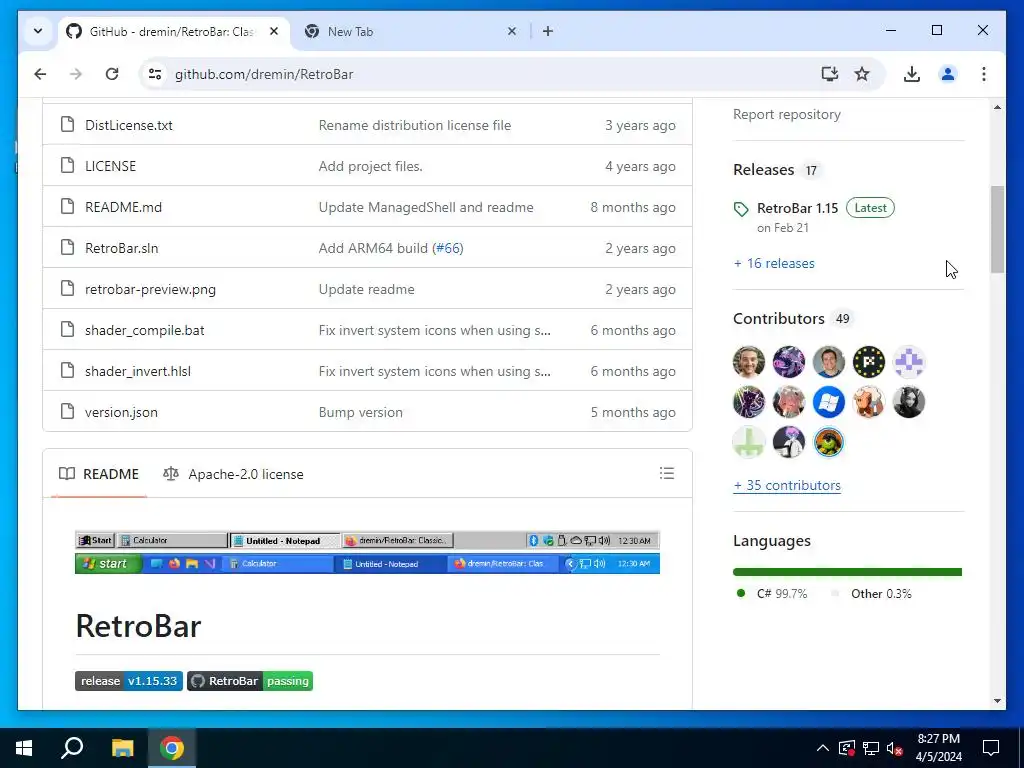Click the scrollbar down arrow
The height and width of the screenshot is (768, 1024).
click(997, 701)
